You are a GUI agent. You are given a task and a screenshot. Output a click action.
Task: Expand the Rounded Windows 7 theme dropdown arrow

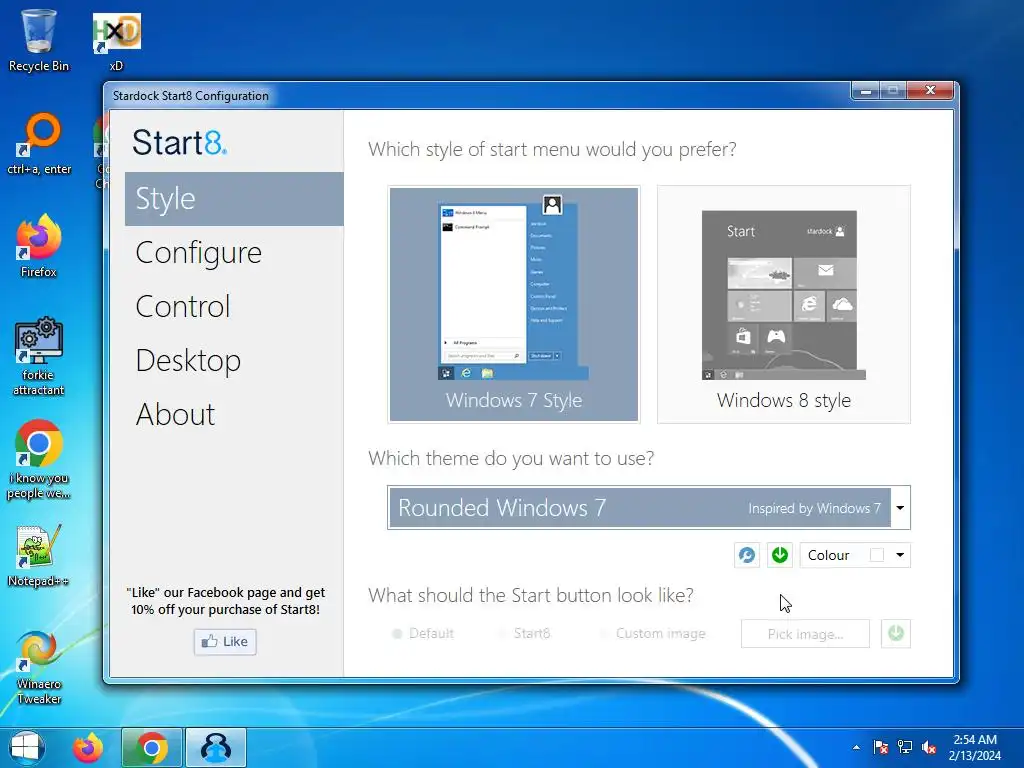[900, 507]
